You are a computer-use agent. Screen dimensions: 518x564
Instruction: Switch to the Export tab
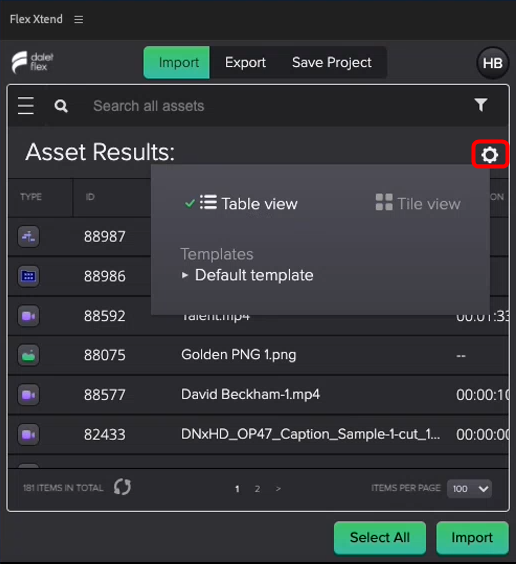point(245,63)
